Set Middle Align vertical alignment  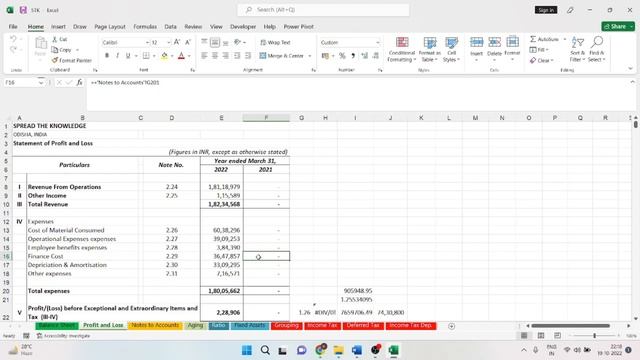click(x=215, y=42)
